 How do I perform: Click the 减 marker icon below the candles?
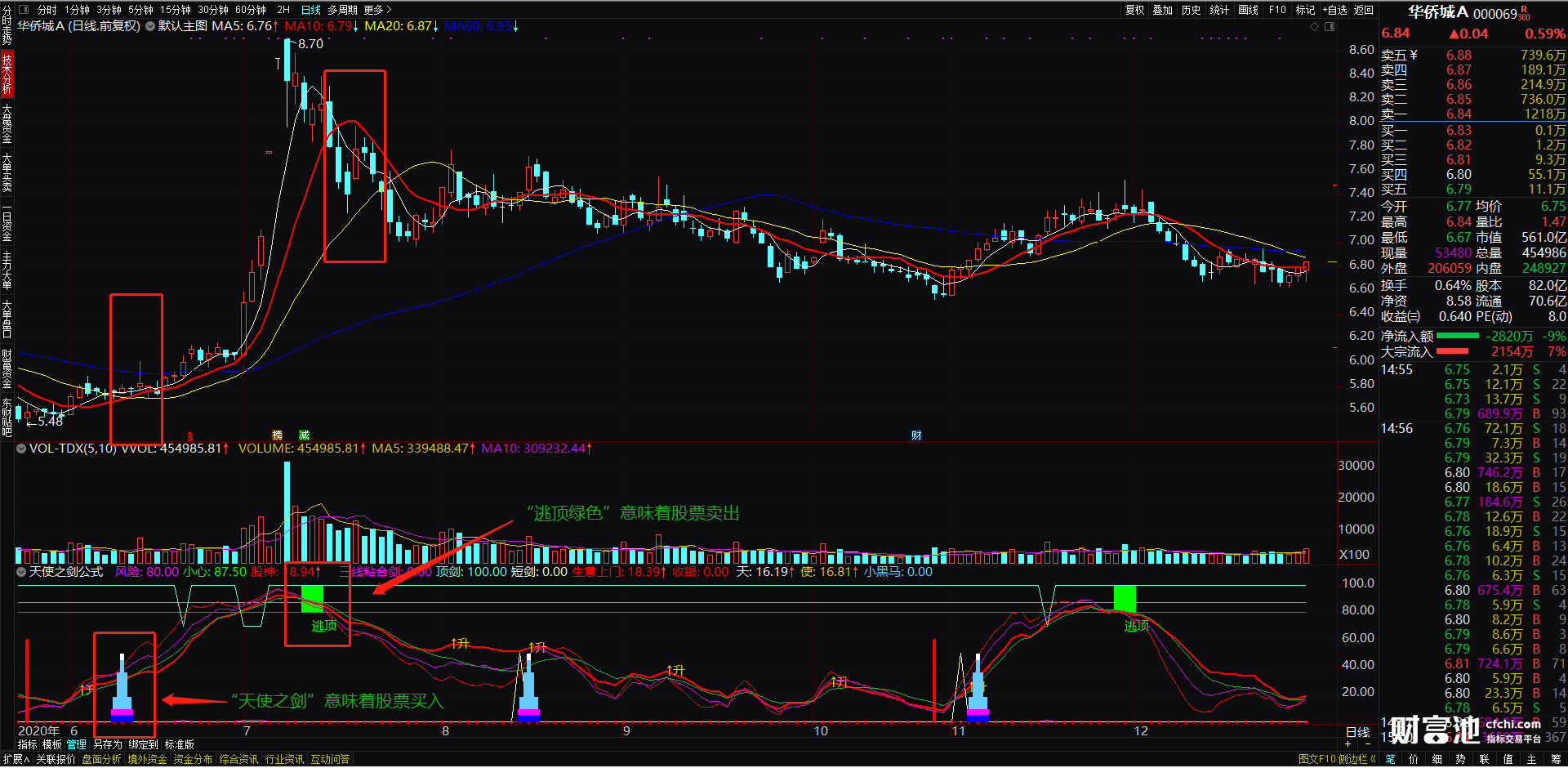point(305,435)
